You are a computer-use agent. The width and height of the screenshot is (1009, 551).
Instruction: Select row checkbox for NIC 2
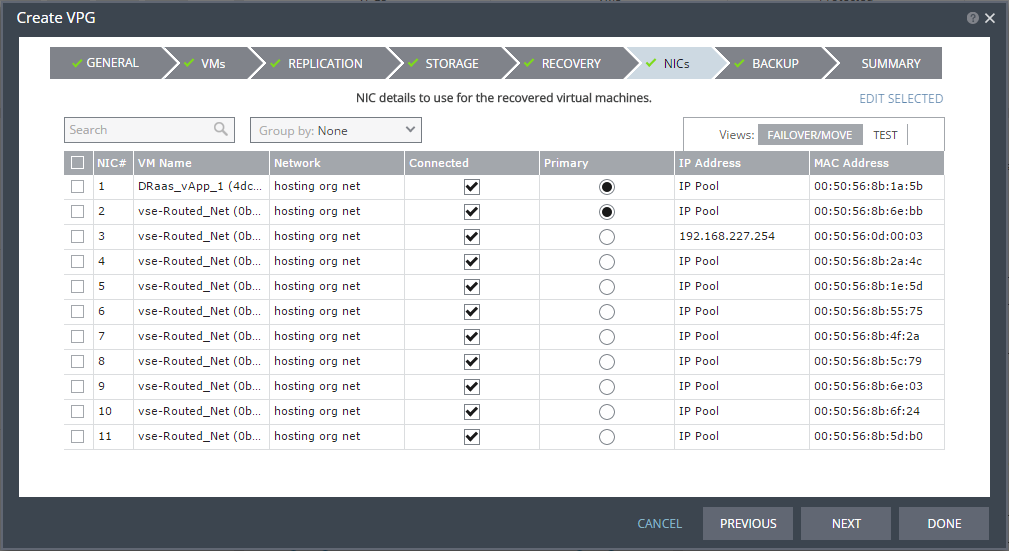(x=78, y=211)
